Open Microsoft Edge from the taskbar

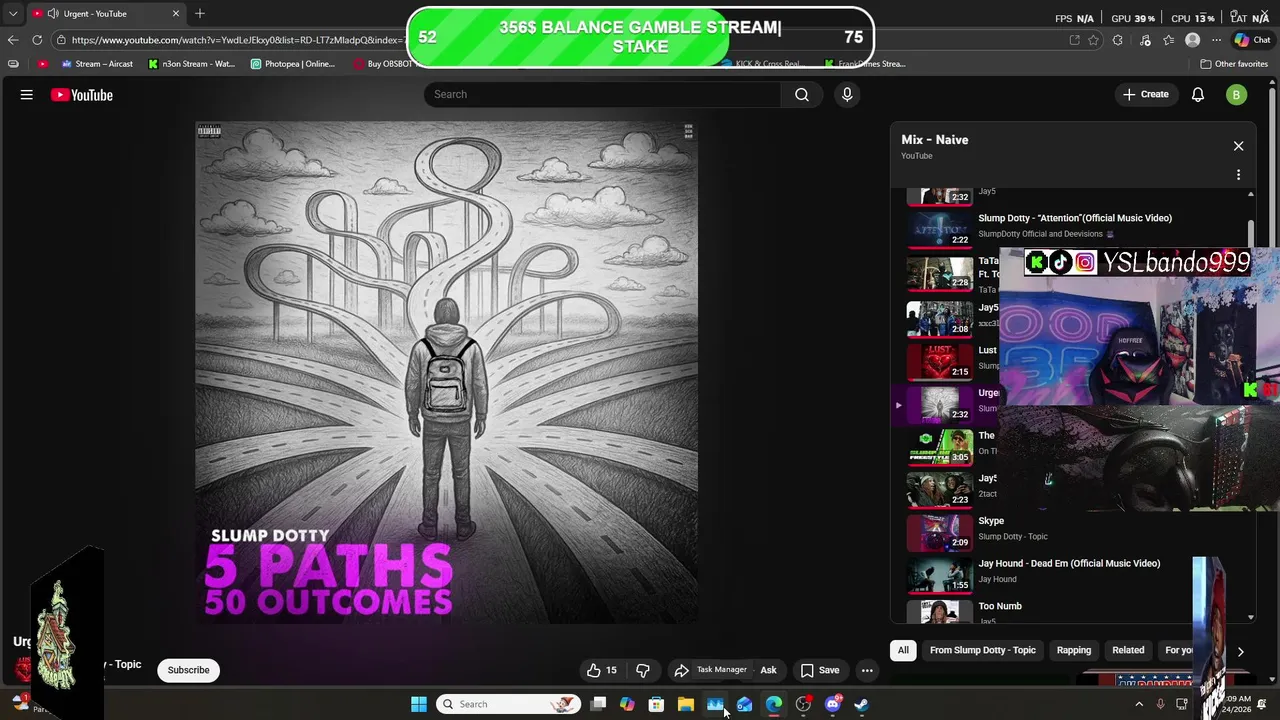[774, 704]
